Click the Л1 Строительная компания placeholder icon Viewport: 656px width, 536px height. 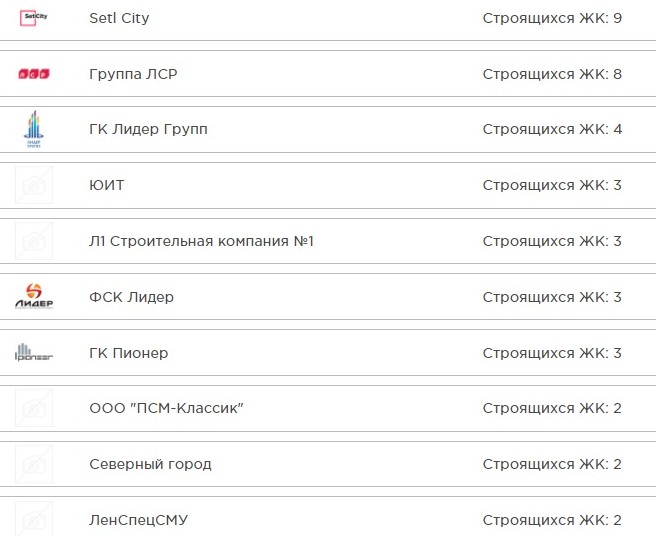click(34, 241)
